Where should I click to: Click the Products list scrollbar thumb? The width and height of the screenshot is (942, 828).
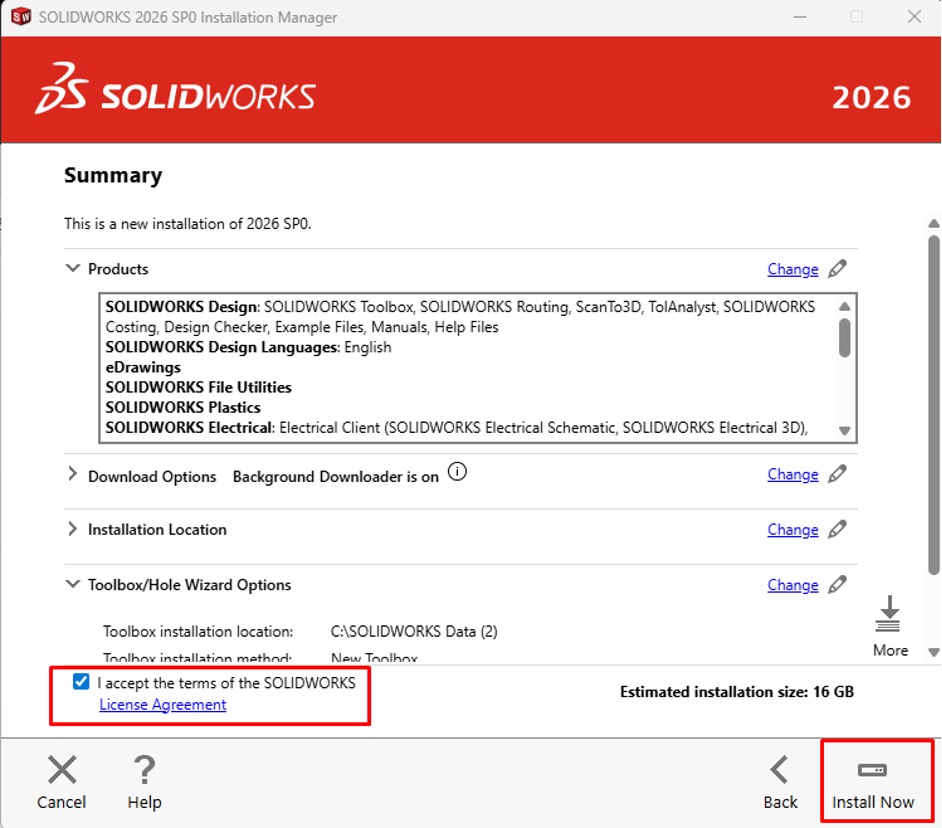845,338
